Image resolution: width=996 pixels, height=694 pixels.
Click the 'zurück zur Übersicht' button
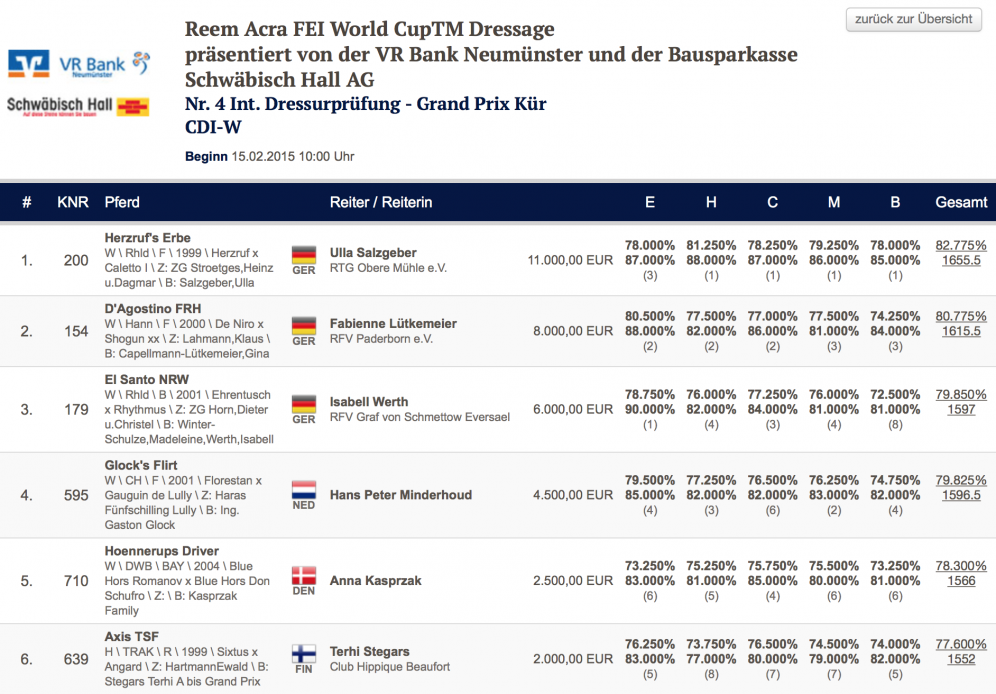click(x=914, y=19)
